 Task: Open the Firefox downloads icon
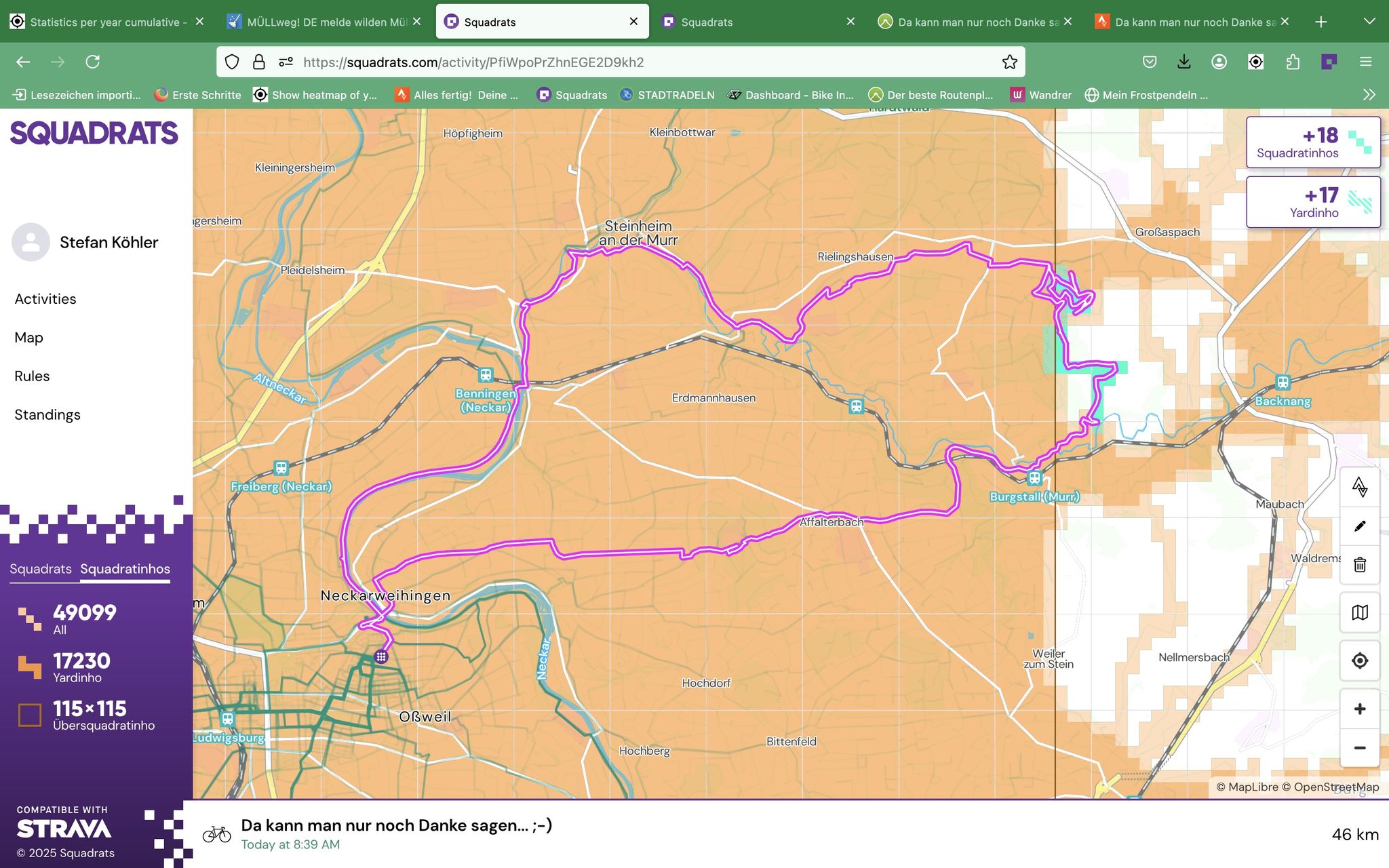(x=1183, y=62)
